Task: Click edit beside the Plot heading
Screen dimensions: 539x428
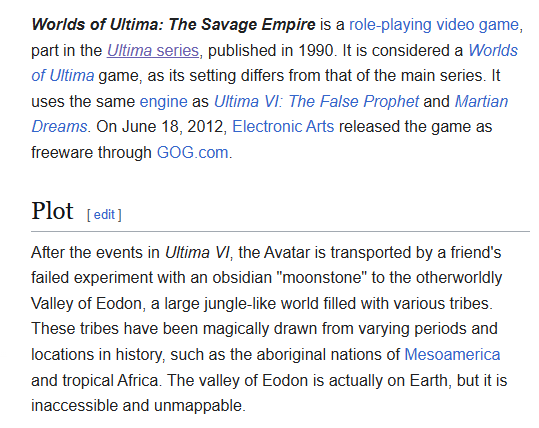Action: tap(104, 215)
